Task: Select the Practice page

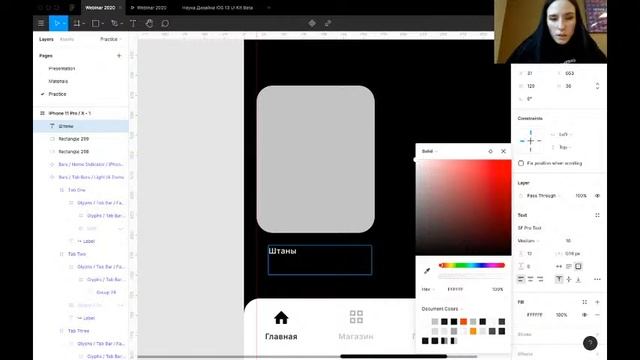Action: tap(57, 94)
